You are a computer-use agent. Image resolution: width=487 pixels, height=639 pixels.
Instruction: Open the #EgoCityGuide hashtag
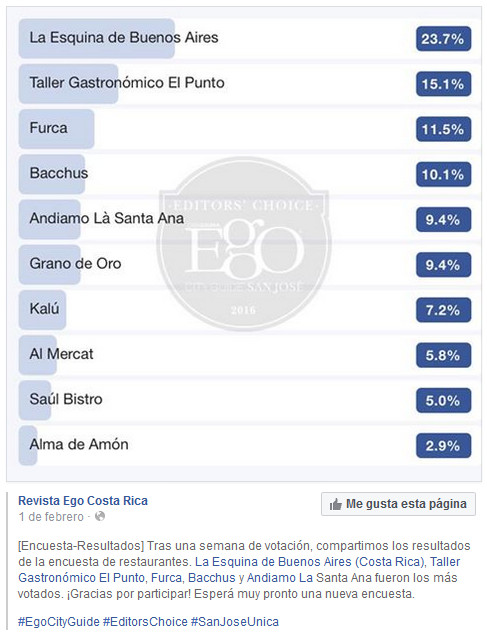[59, 621]
